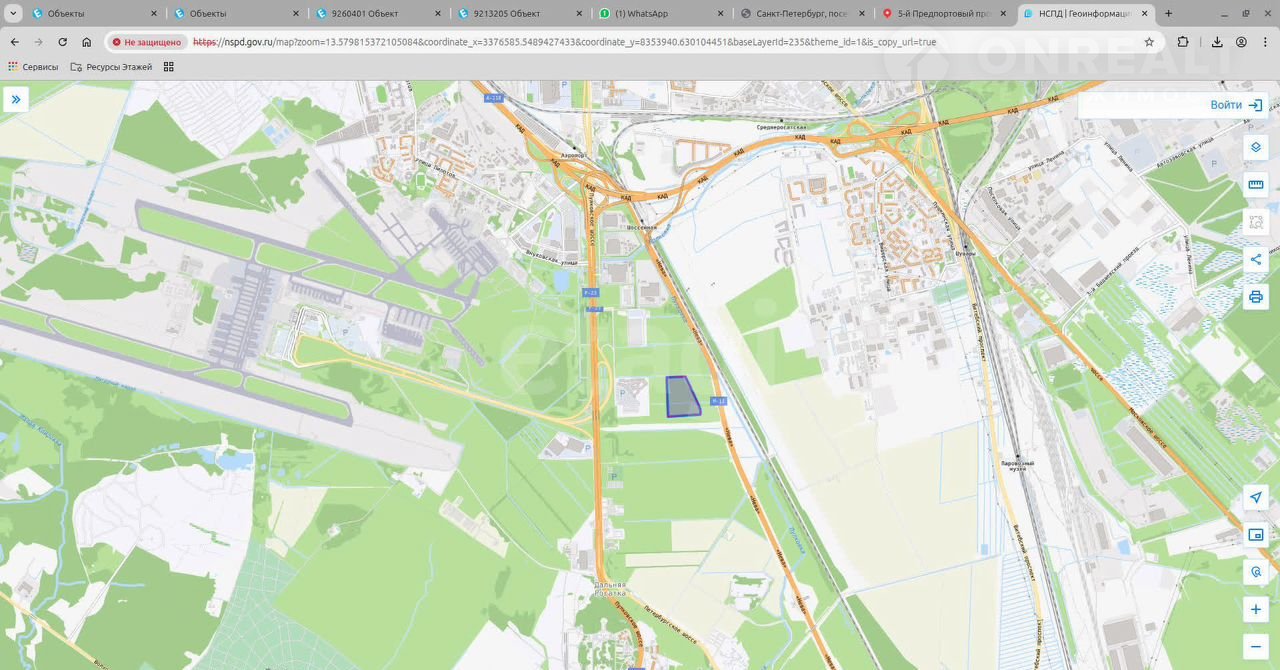Click the map object search icon
The image size is (1280, 670).
click(1256, 572)
